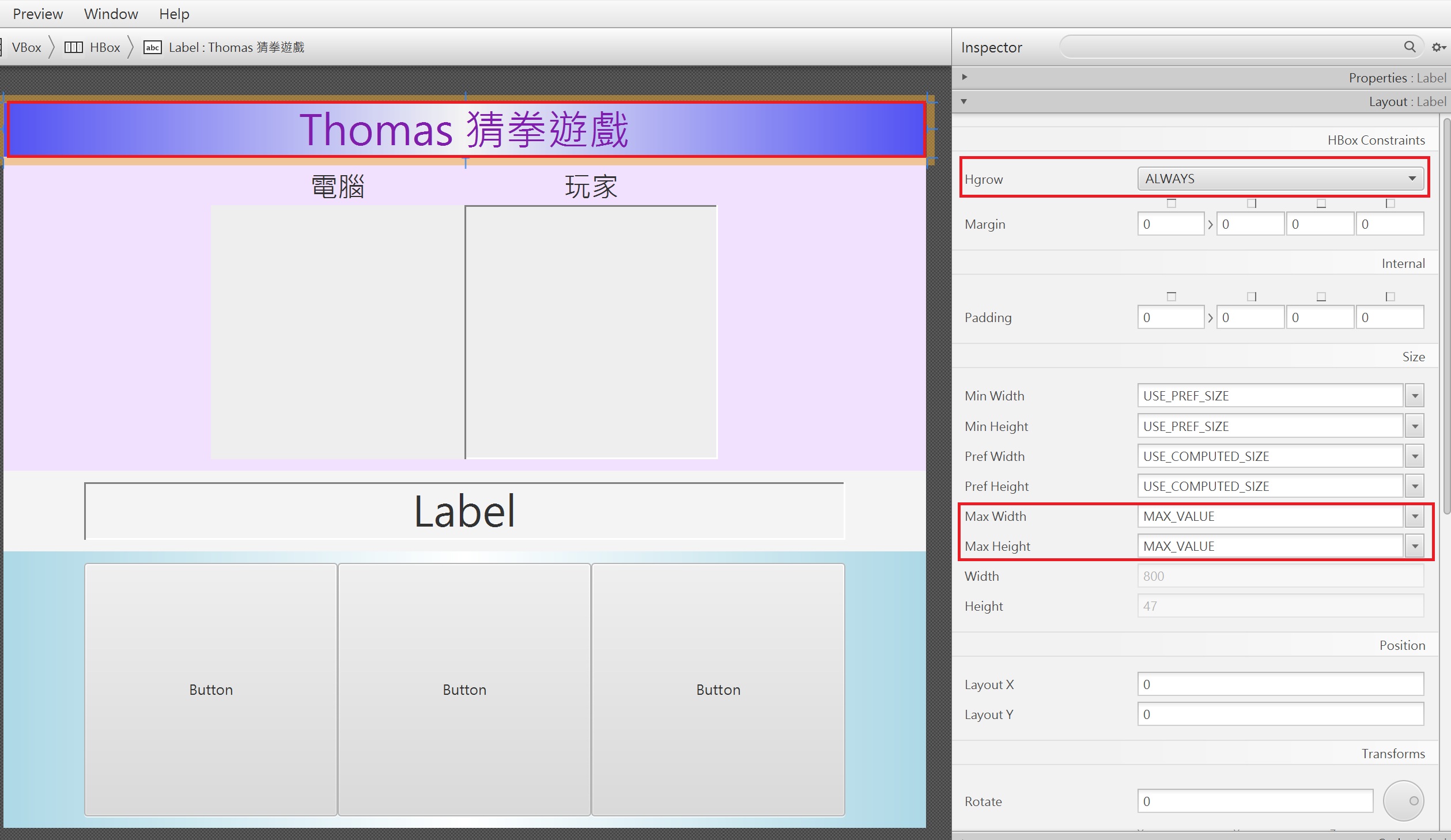
Task: Click the Max Height MAX_VALUE field
Action: (x=1270, y=546)
